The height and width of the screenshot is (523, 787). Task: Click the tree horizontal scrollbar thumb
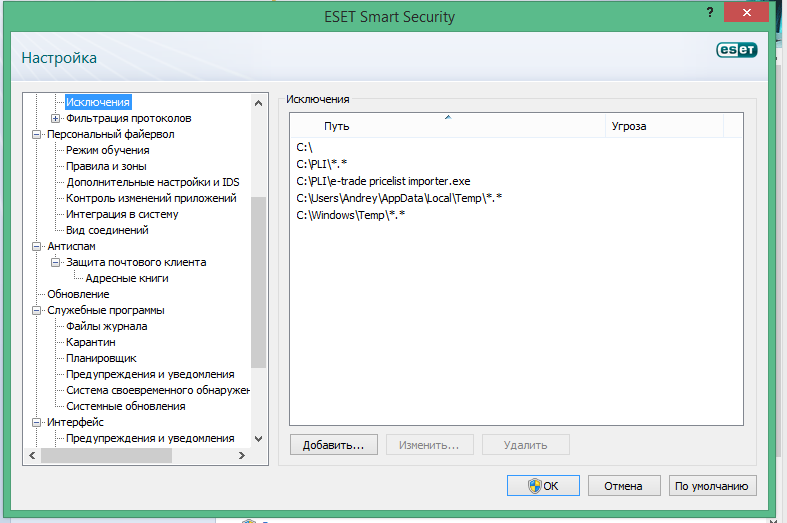coord(106,455)
